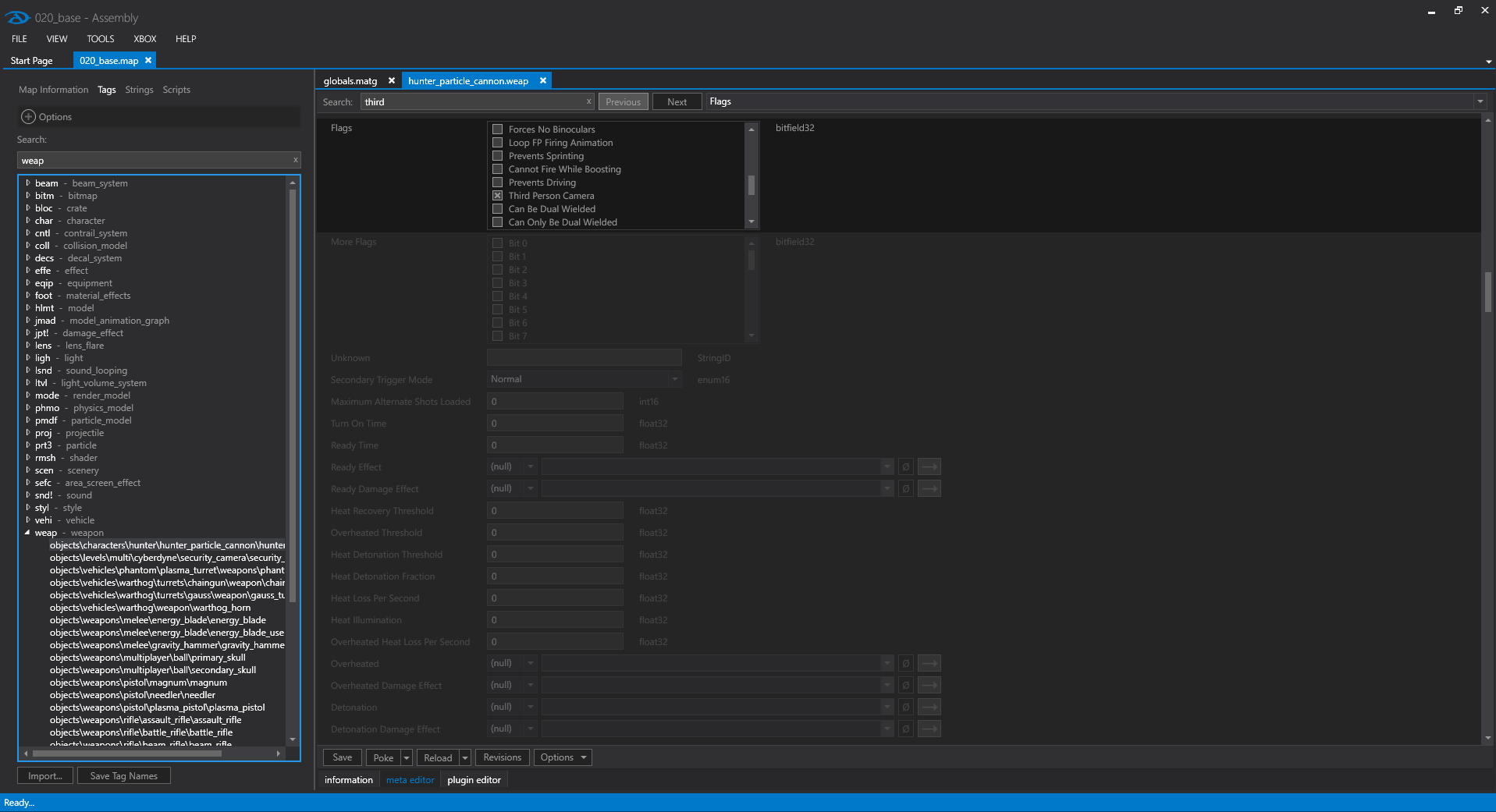Image resolution: width=1496 pixels, height=812 pixels.
Task: Click the Save Tag Names button
Action: click(124, 776)
